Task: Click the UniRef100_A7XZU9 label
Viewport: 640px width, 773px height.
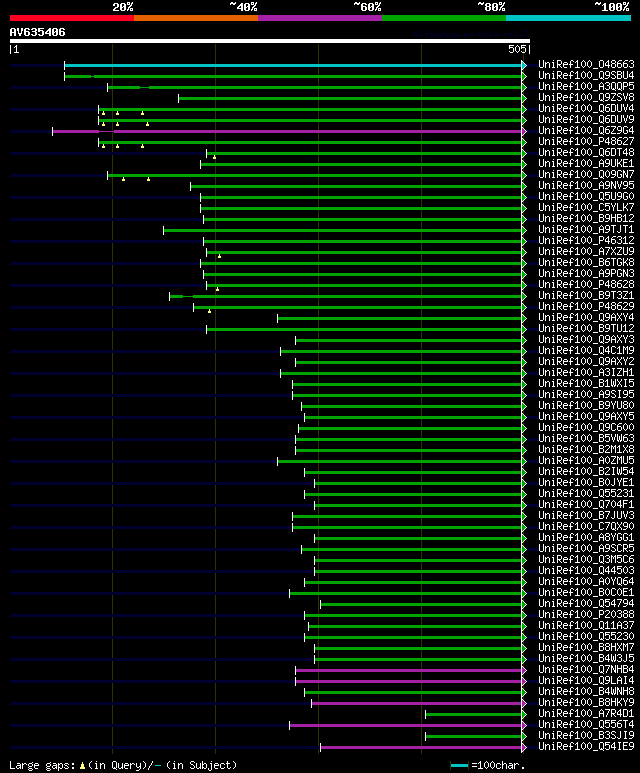Action: tap(586, 251)
